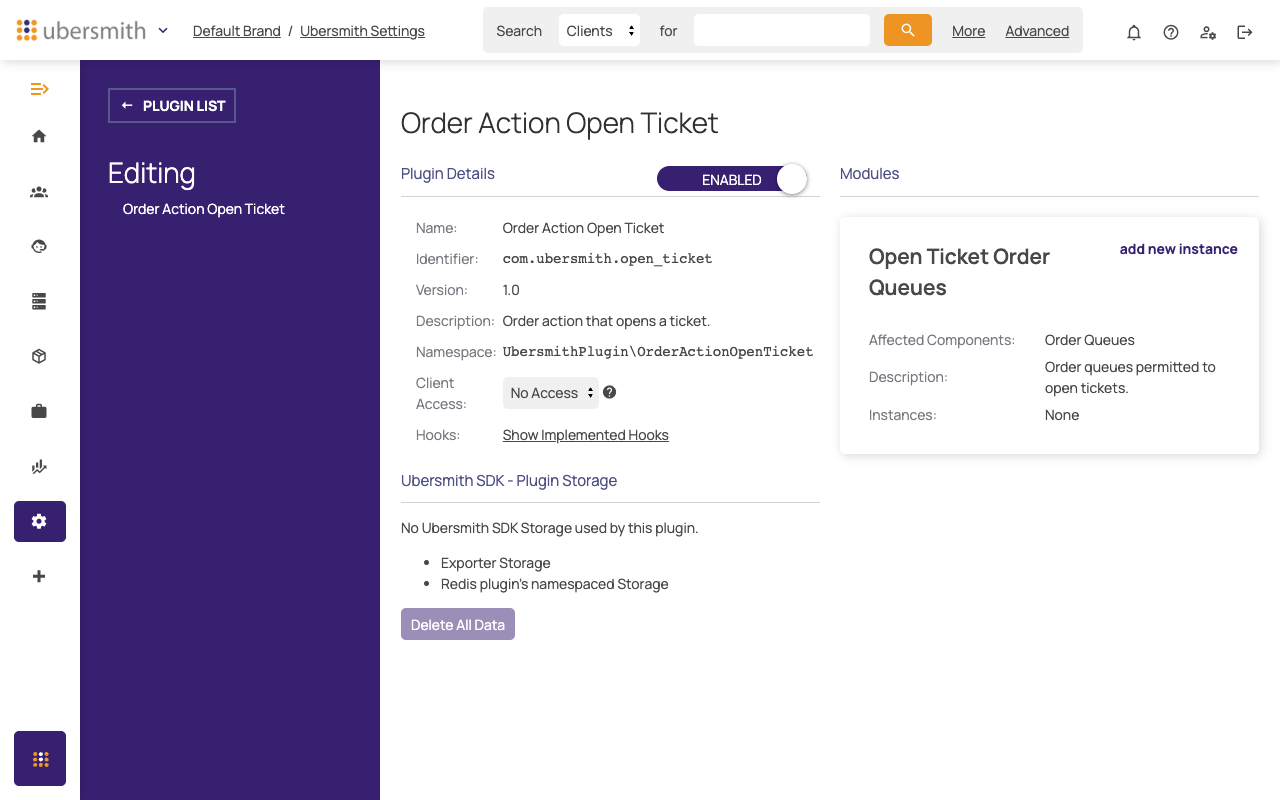Viewport: 1280px width, 800px height.
Task: Go back to PLUGIN LIST
Action: (172, 105)
